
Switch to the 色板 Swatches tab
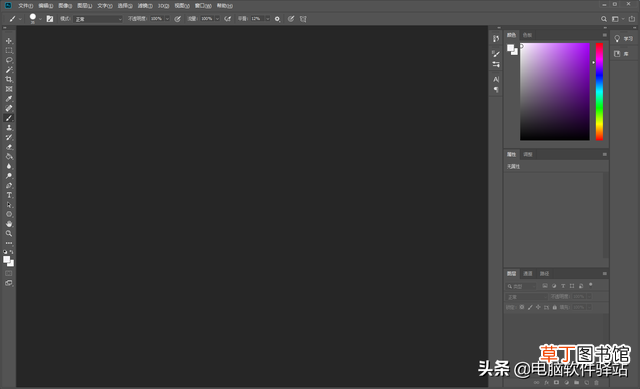tap(527, 35)
